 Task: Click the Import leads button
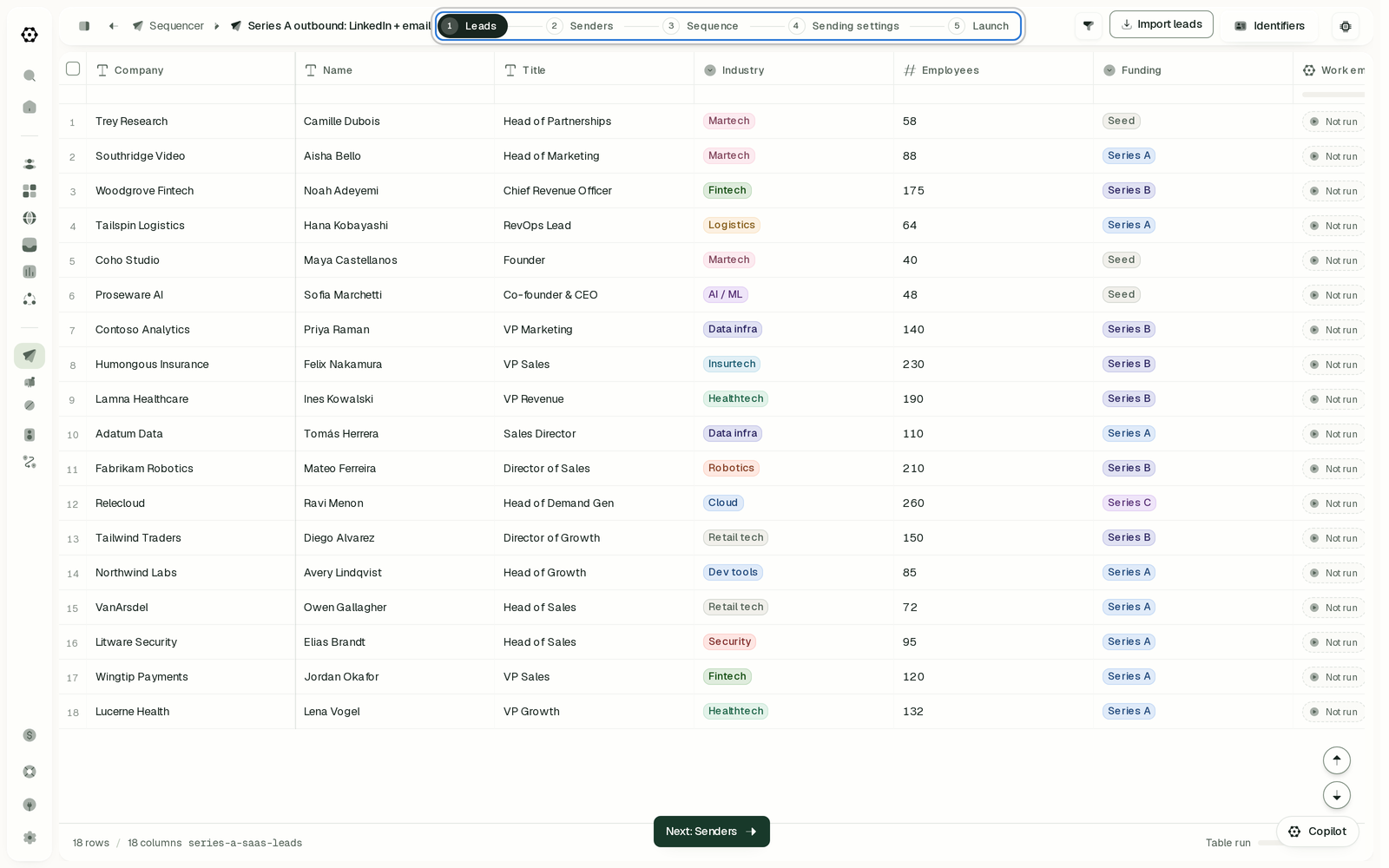(x=1162, y=24)
